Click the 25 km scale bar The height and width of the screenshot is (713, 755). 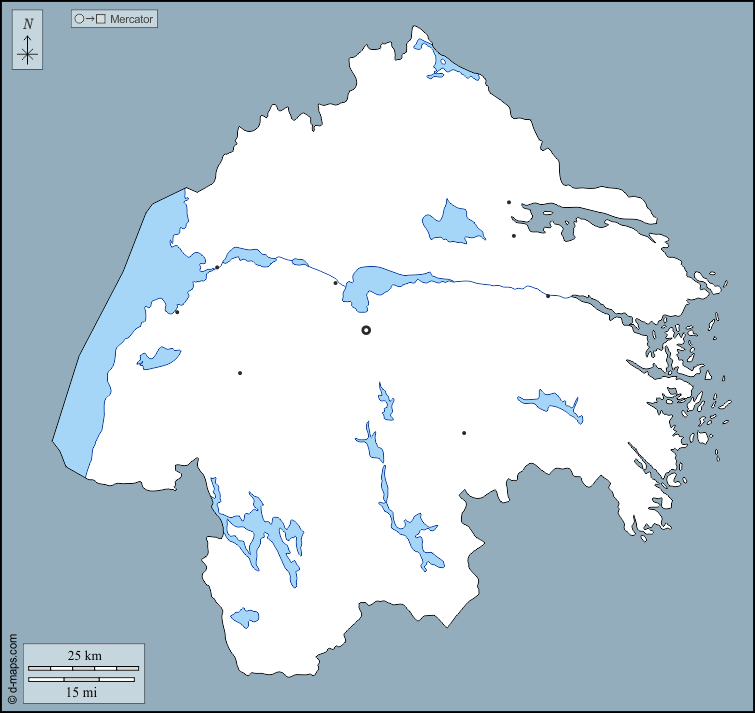point(83,668)
